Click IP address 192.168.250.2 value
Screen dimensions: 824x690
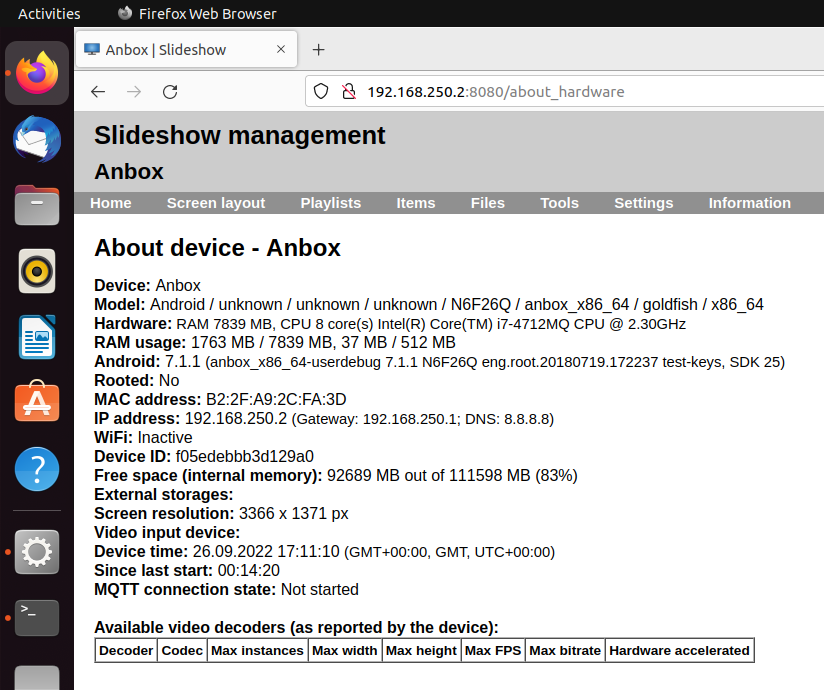[x=236, y=418]
